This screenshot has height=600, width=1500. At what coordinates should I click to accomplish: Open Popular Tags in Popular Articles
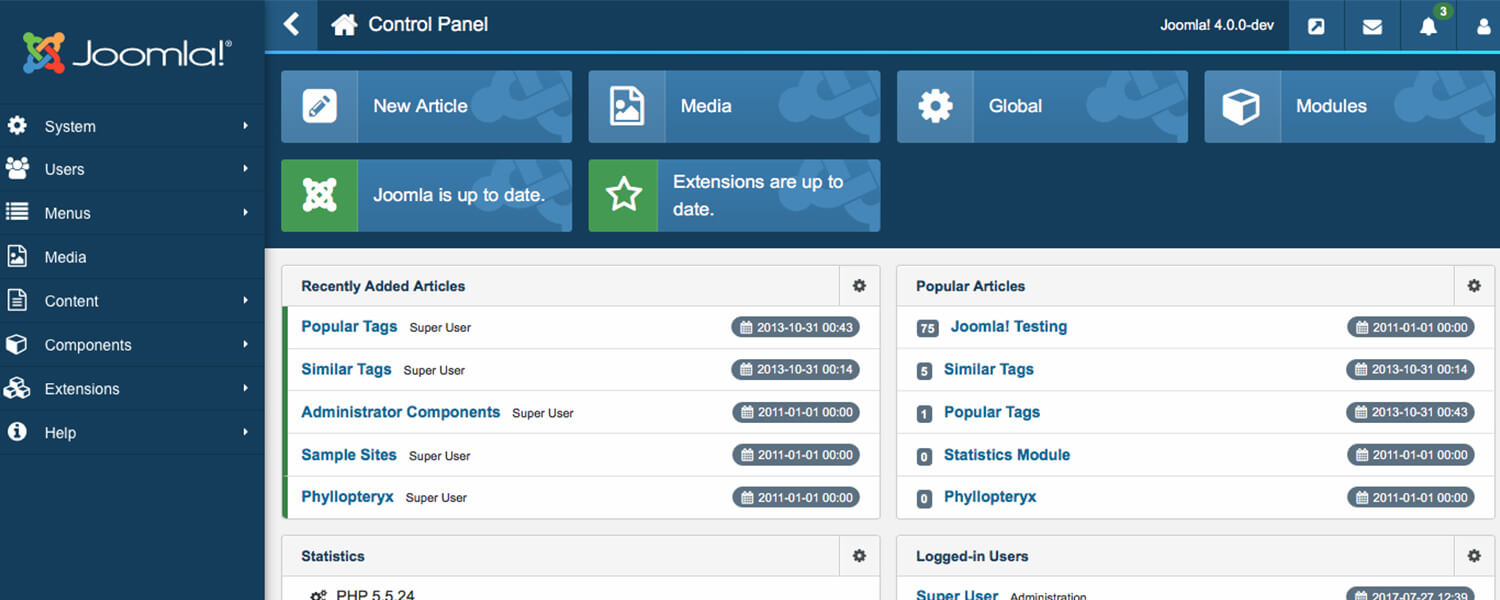[992, 412]
